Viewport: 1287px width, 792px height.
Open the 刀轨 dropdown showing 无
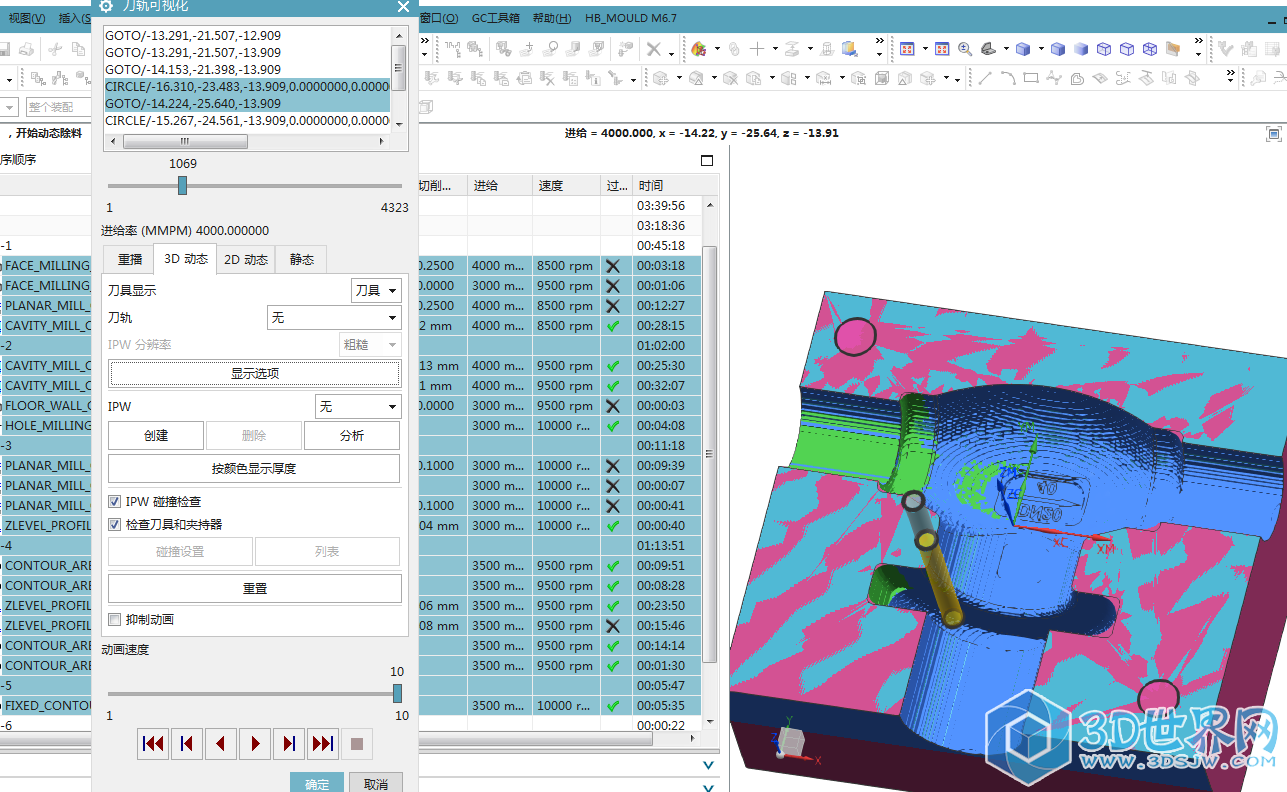[334, 317]
